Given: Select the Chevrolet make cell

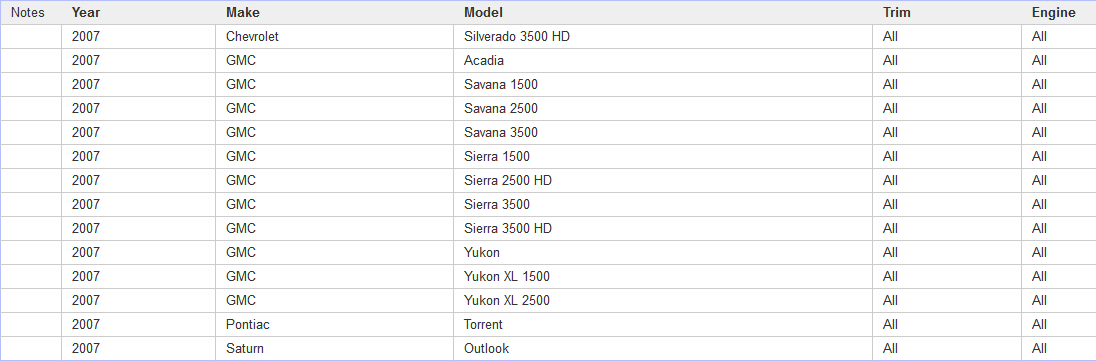Looking at the screenshot, I should [x=334, y=37].
